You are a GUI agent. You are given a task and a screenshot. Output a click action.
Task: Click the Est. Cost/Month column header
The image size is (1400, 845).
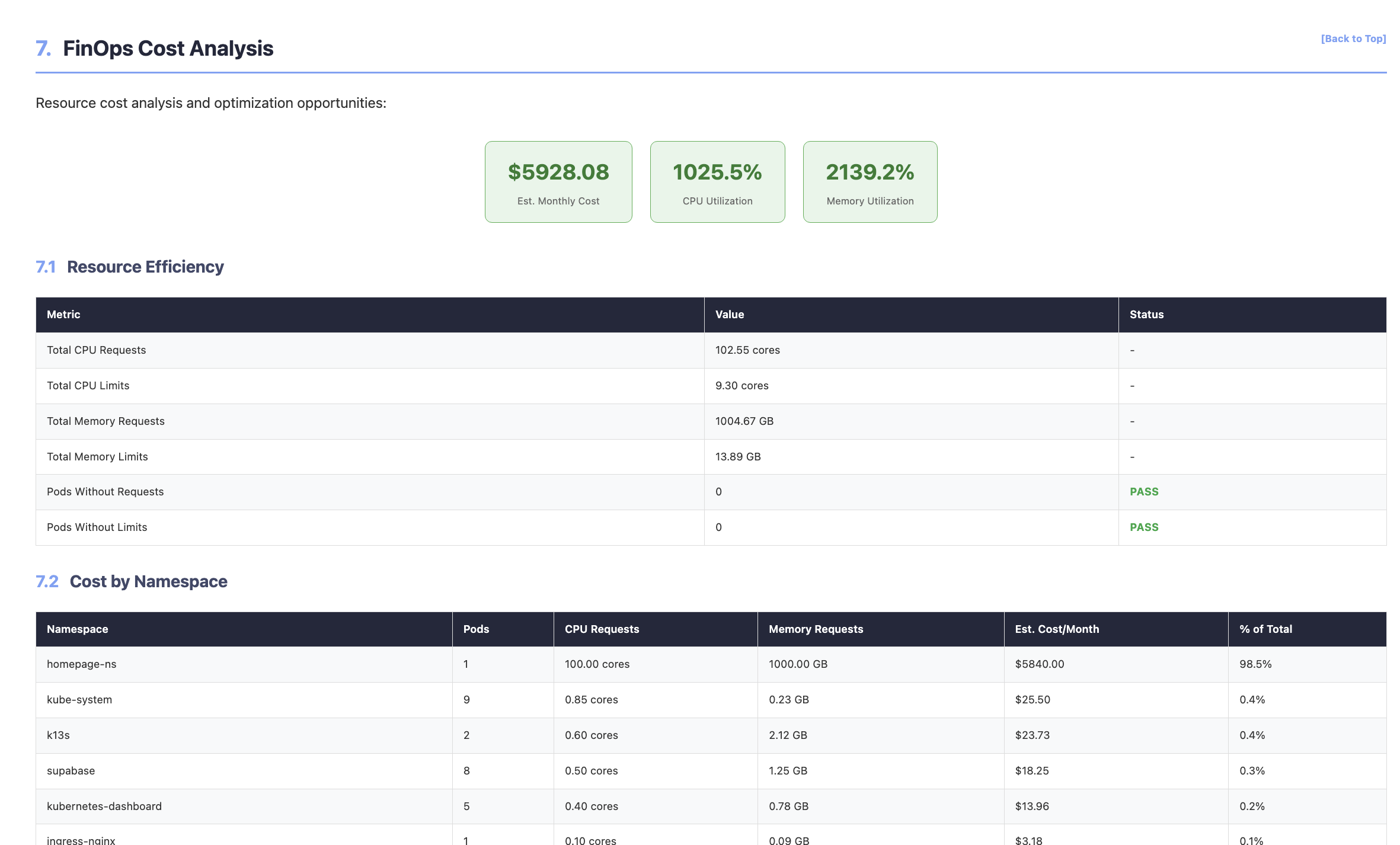pyautogui.click(x=1057, y=629)
